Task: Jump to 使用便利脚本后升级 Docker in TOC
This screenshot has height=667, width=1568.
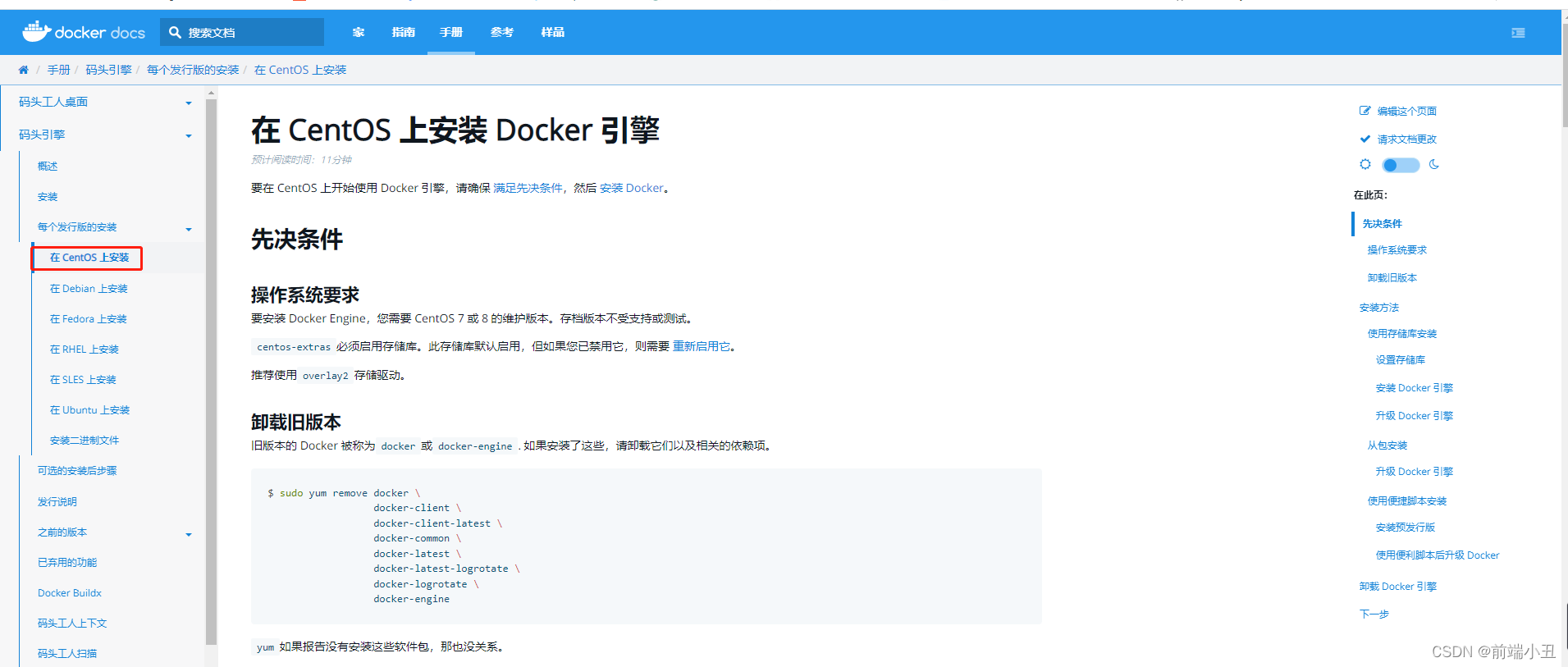Action: coord(1438,555)
